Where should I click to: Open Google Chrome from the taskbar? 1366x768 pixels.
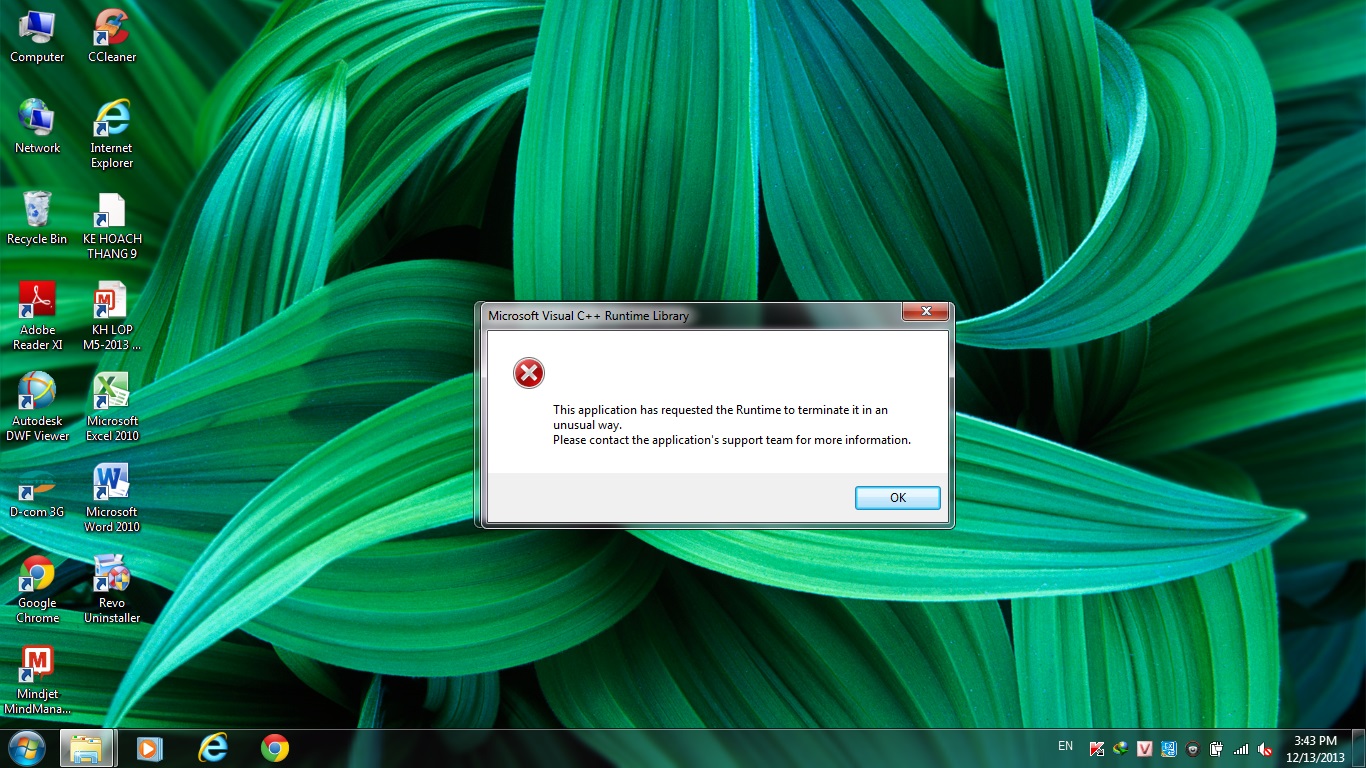[275, 748]
